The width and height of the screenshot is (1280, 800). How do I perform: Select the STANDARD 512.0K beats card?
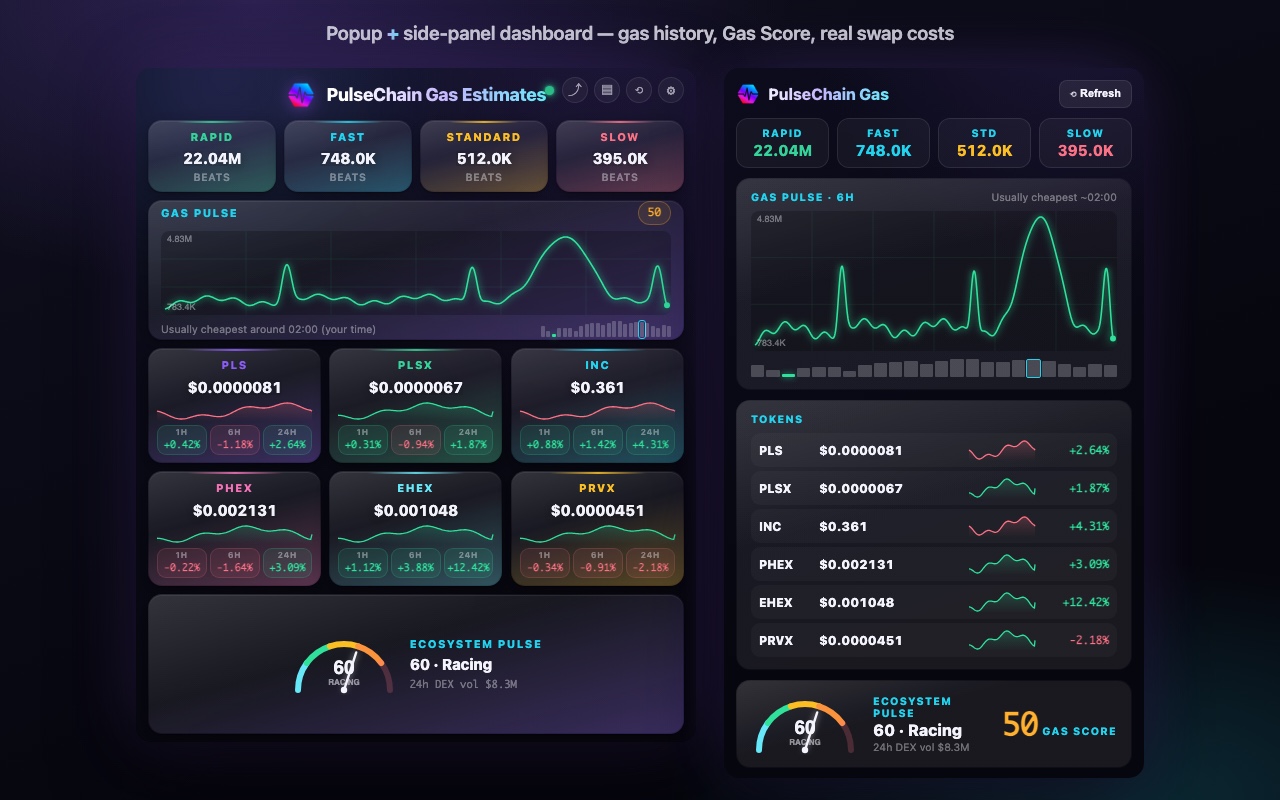(x=484, y=156)
